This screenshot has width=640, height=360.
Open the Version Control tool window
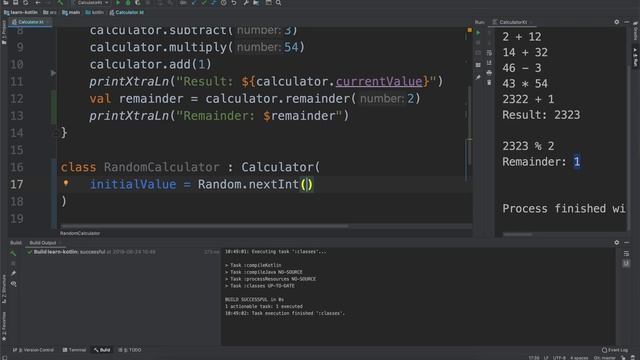click(33, 350)
